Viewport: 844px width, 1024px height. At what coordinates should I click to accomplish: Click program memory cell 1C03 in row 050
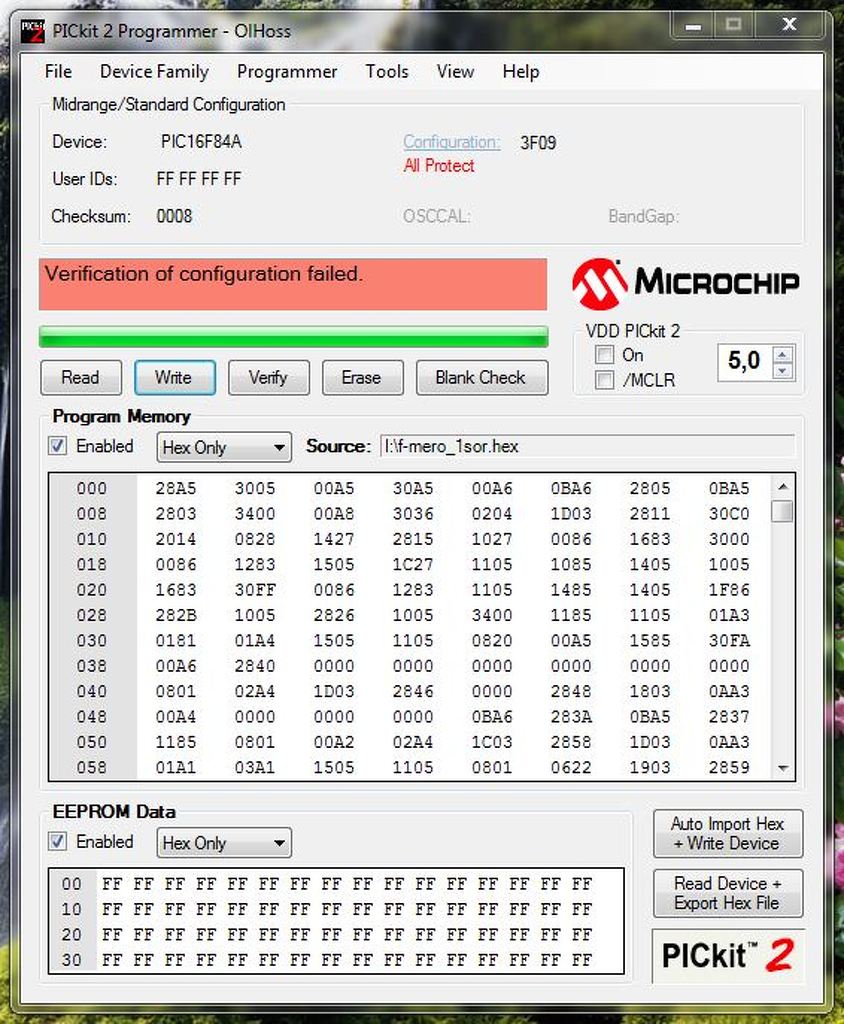click(492, 743)
